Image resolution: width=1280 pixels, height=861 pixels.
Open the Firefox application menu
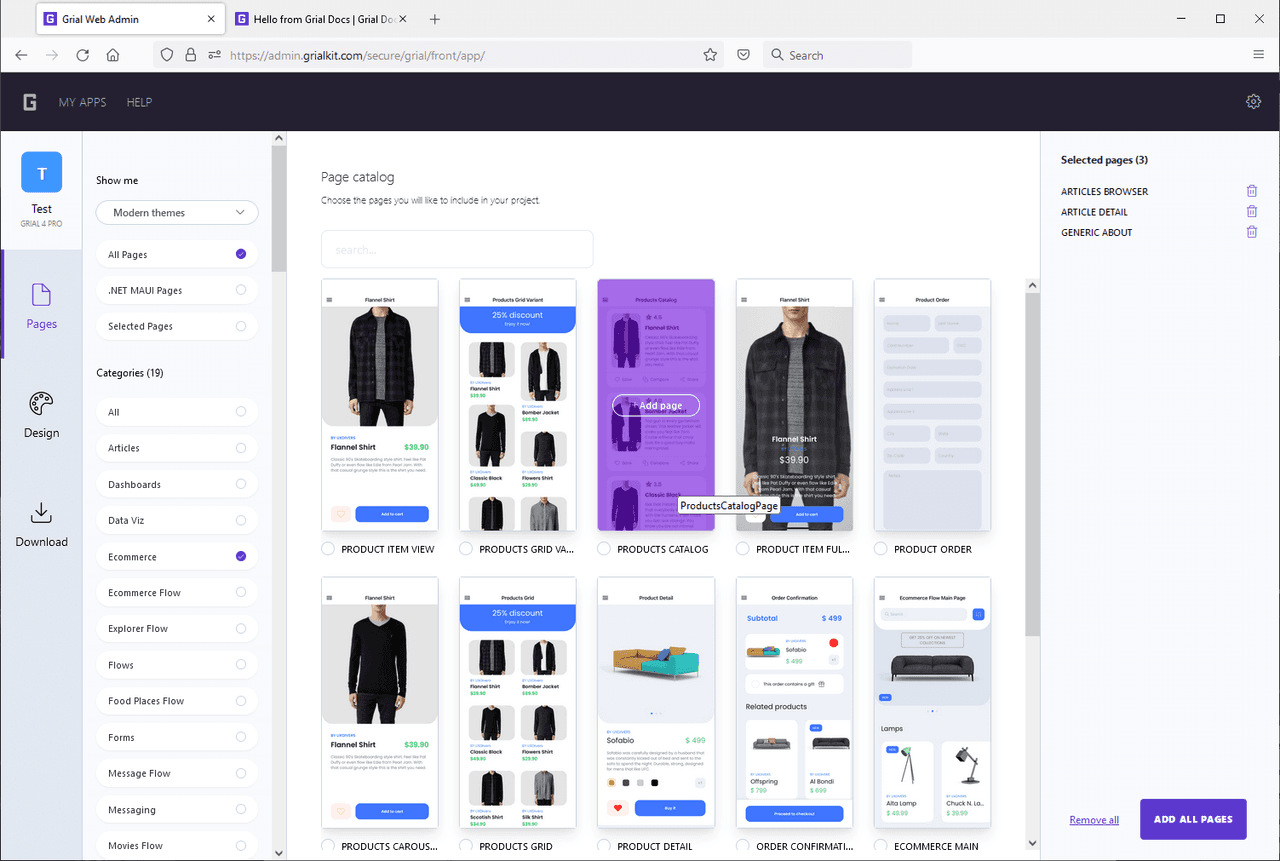click(x=1258, y=55)
